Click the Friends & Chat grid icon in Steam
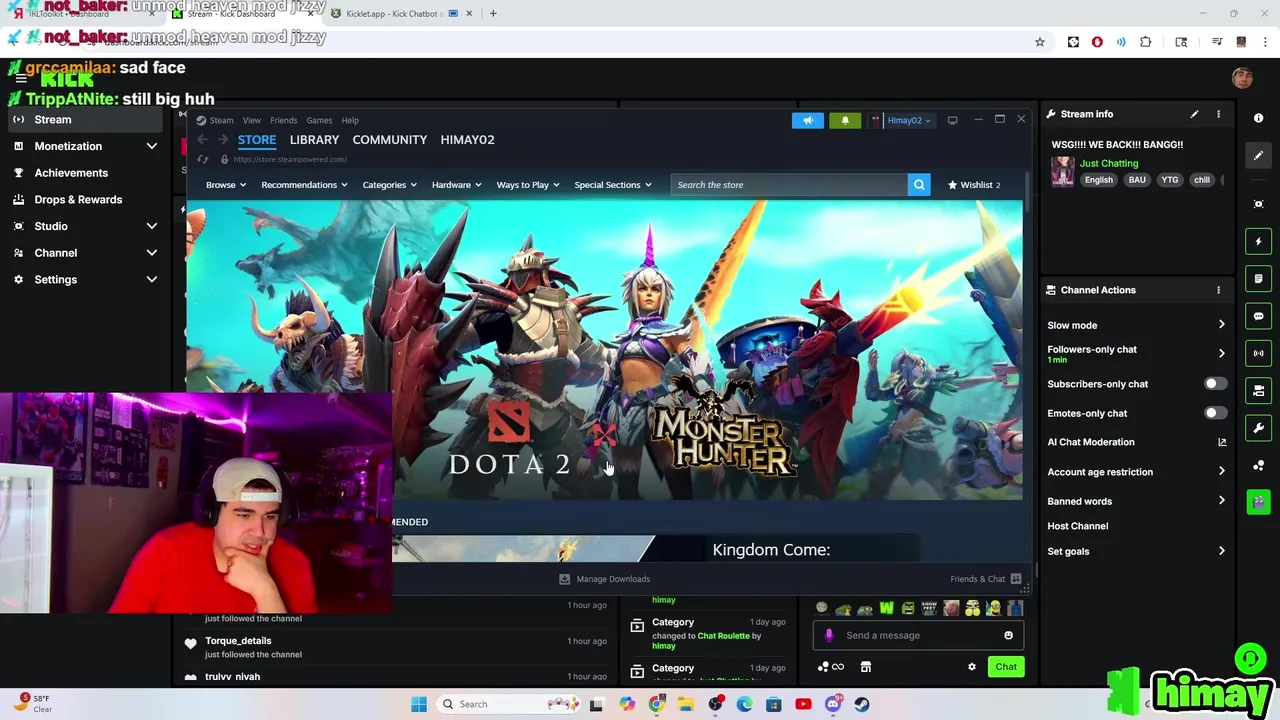Image resolution: width=1280 pixels, height=720 pixels. [x=1016, y=579]
